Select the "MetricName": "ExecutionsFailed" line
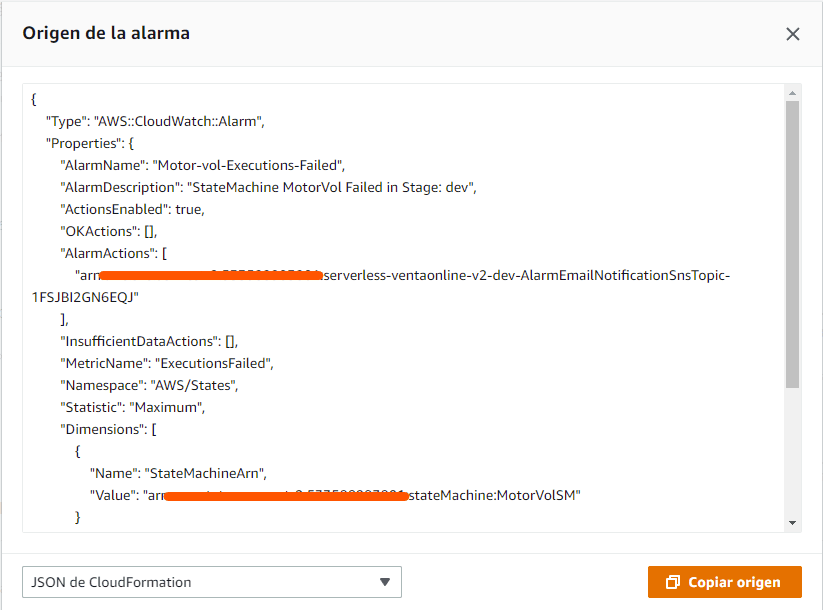 point(167,363)
